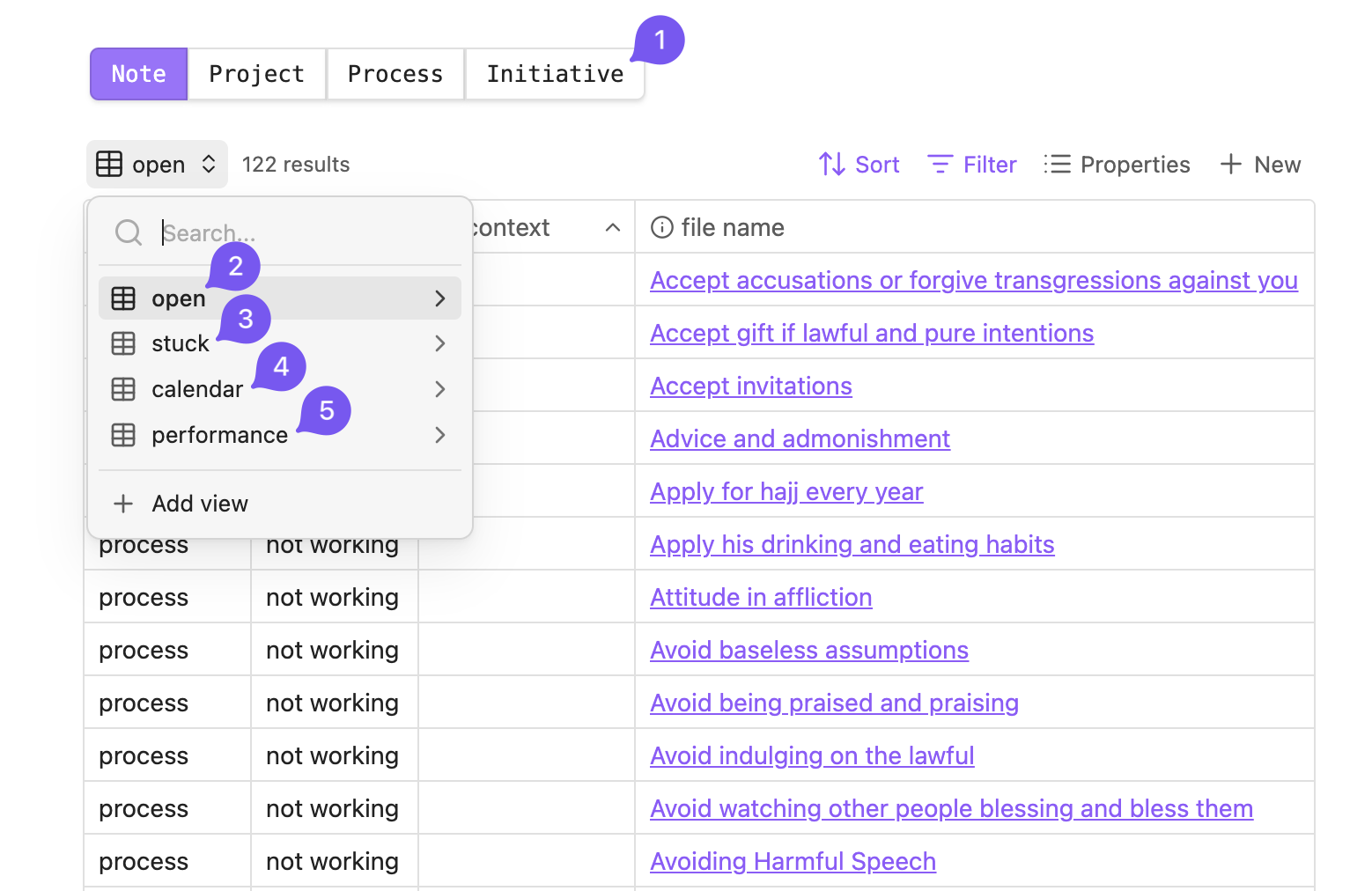Click table icon next to 'performance'
This screenshot has width=1372, height=891.
[123, 435]
